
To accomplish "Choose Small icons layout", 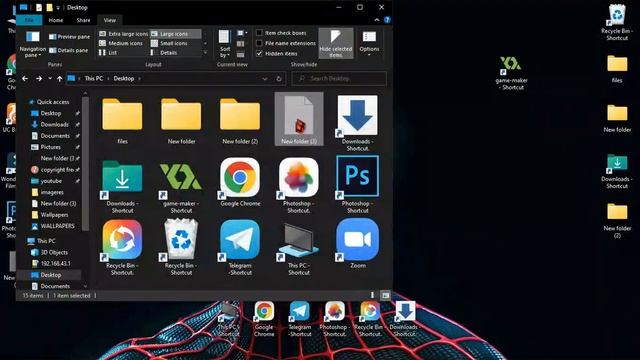I will 169,43.
